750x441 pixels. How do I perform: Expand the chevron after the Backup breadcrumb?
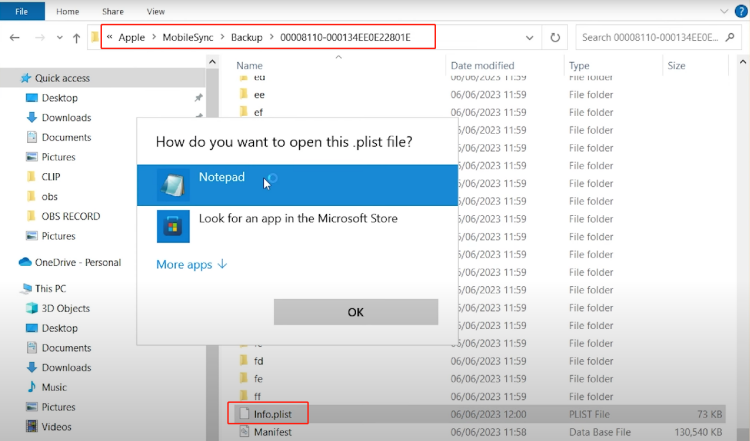pos(272,37)
